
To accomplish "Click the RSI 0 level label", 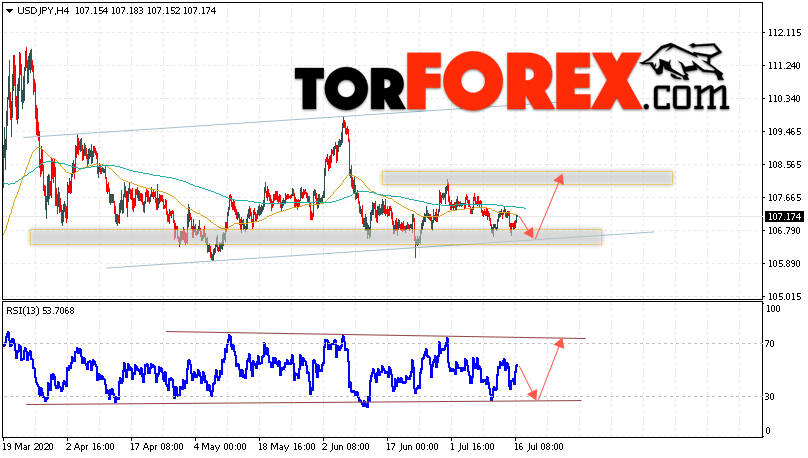I will 768,431.
